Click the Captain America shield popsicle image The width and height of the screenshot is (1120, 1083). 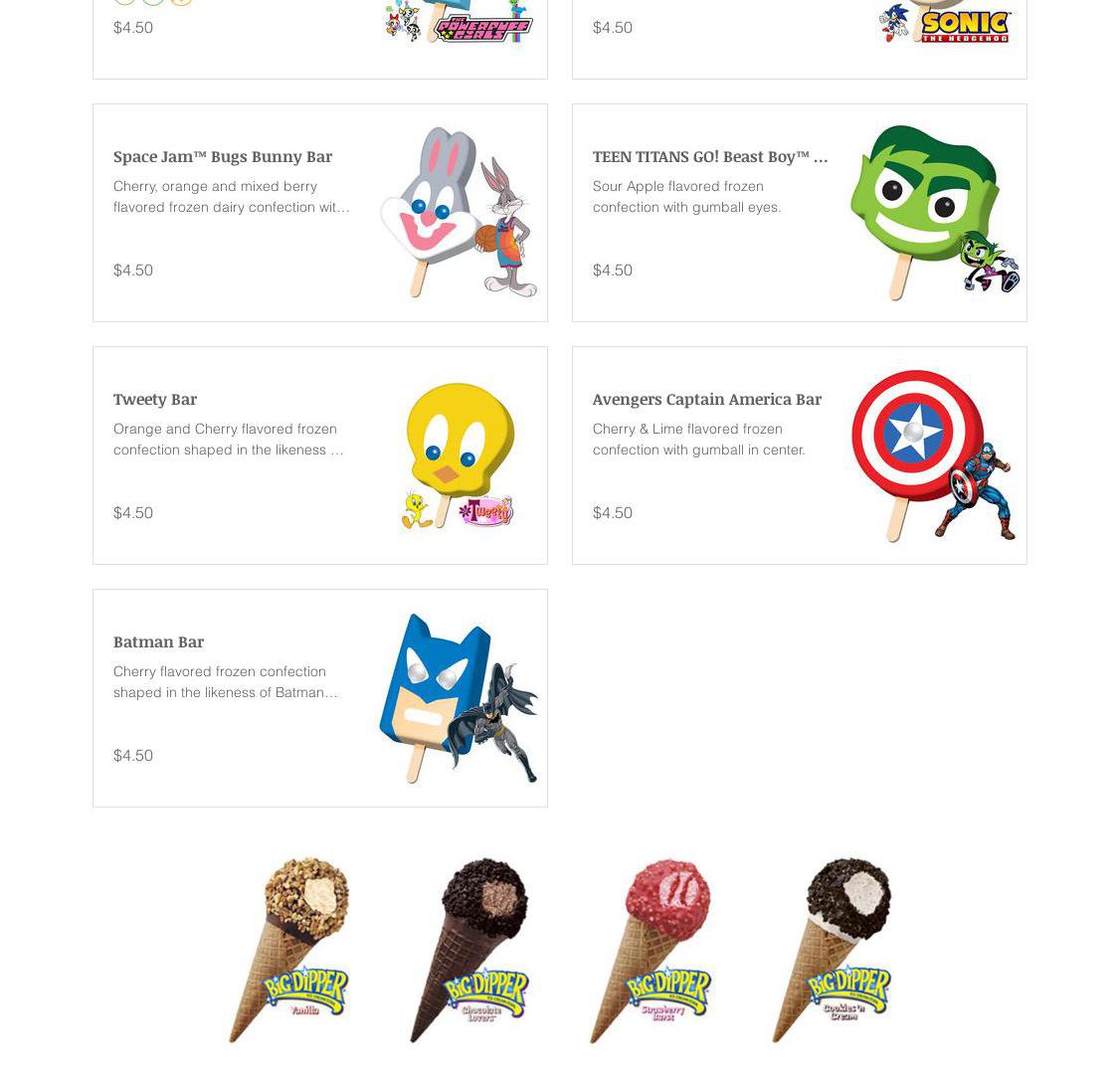click(933, 455)
